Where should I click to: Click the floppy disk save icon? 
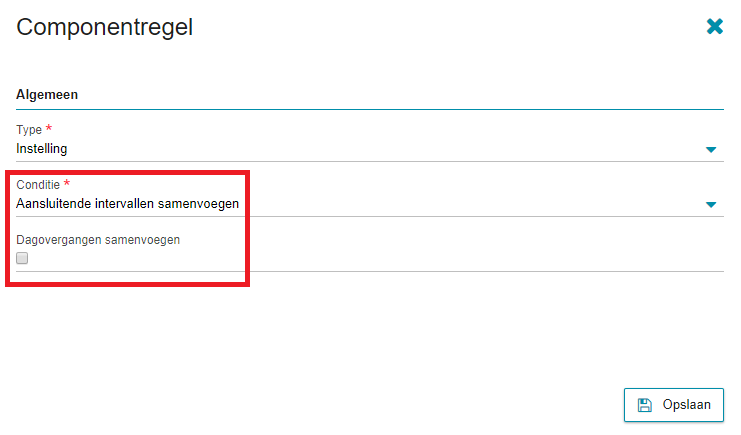645,405
